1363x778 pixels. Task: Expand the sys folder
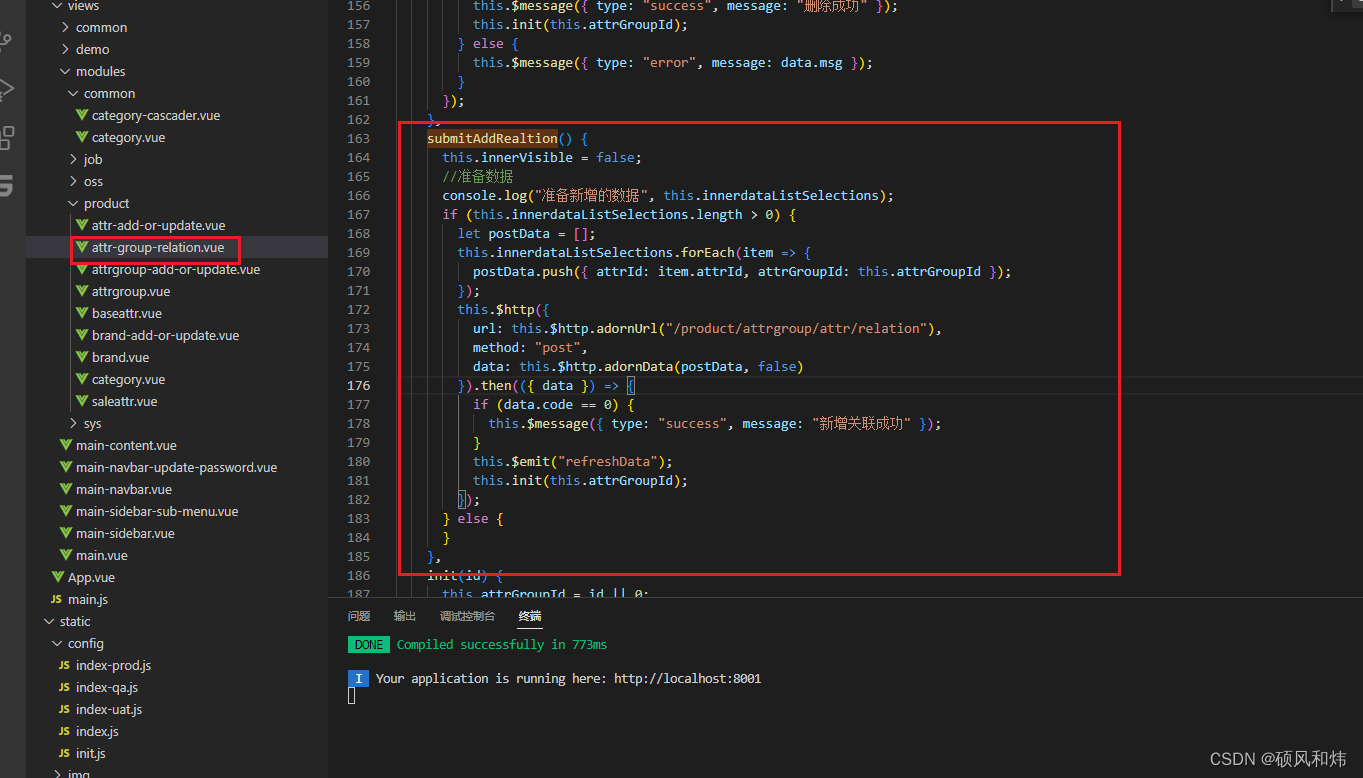(73, 424)
